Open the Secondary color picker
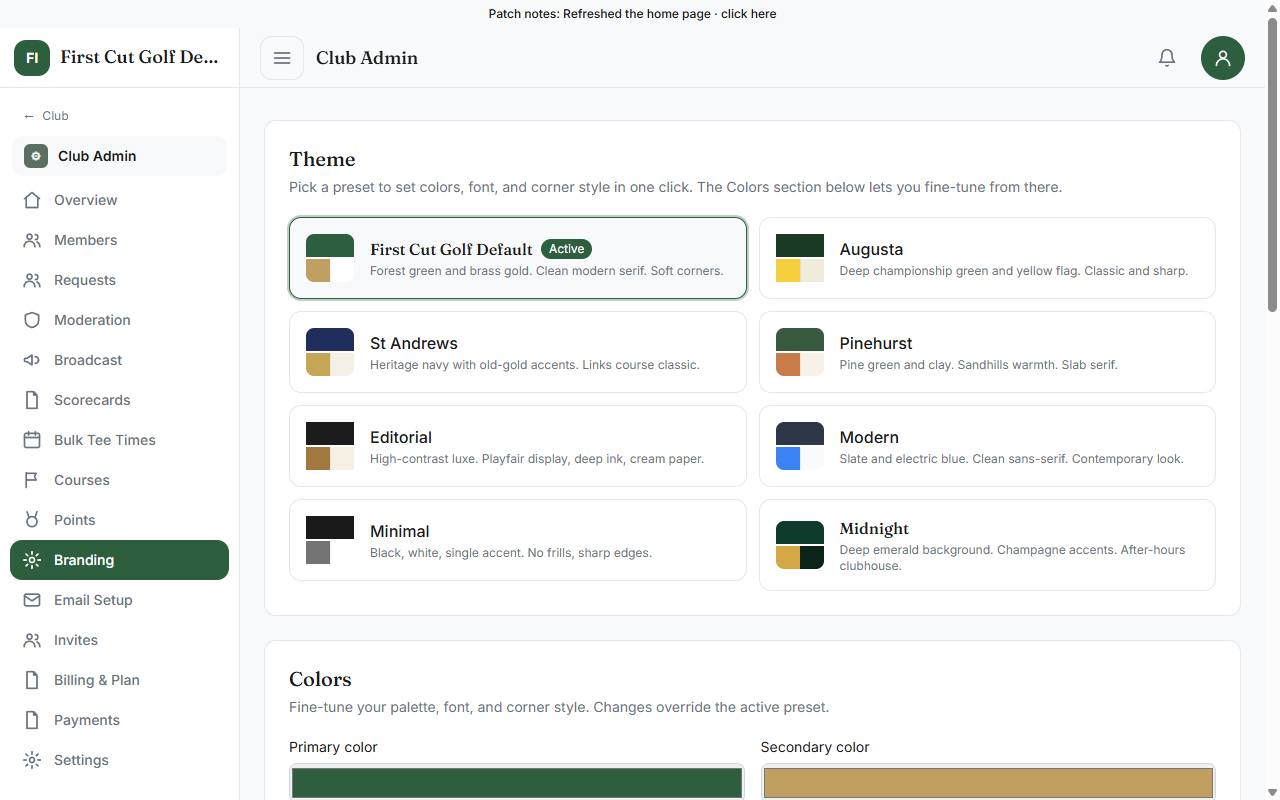This screenshot has width=1280, height=800. pos(988,782)
